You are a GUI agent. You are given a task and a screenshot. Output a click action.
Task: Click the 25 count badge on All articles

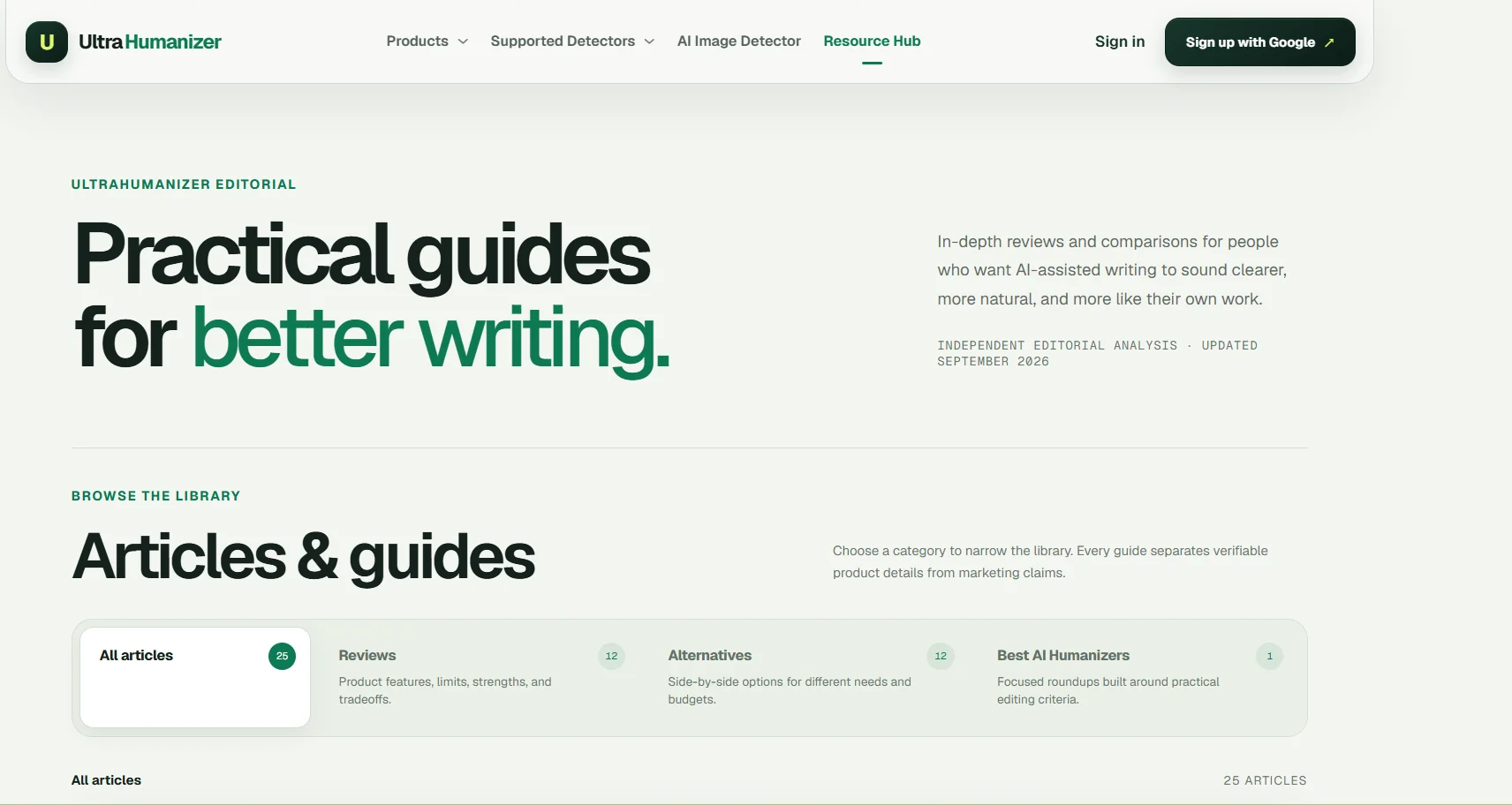(282, 656)
